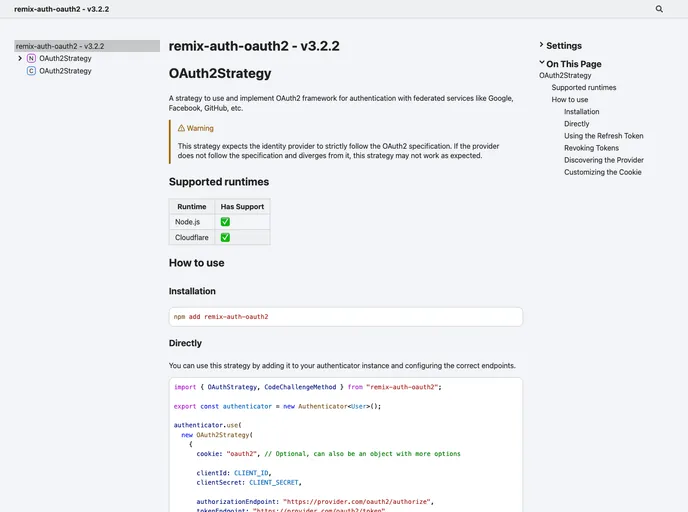The width and height of the screenshot is (688, 512).
Task: Click the class C icon in sidebar
Action: coord(31,71)
